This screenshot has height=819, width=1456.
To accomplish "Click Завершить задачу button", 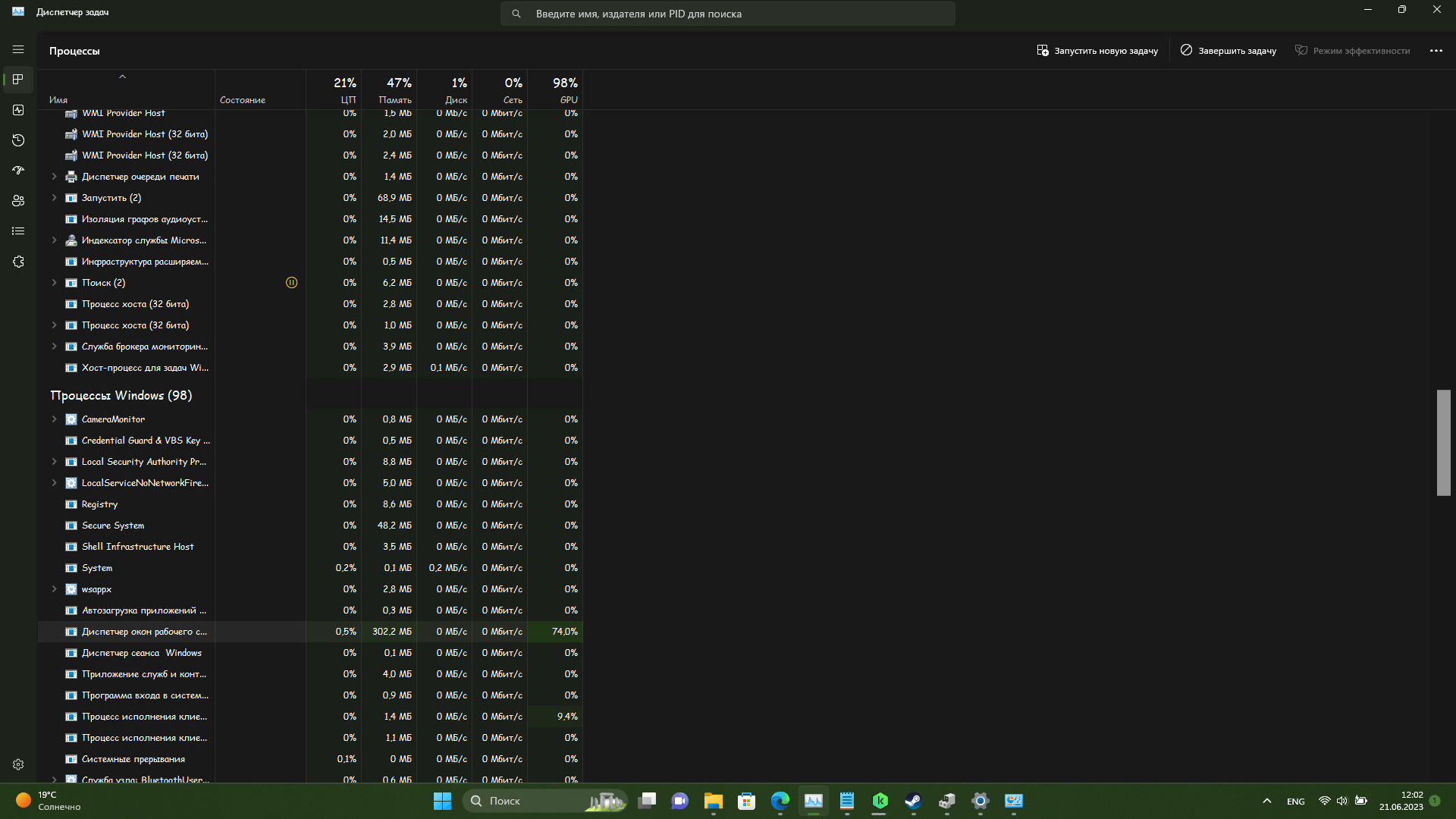I will 1228,51.
